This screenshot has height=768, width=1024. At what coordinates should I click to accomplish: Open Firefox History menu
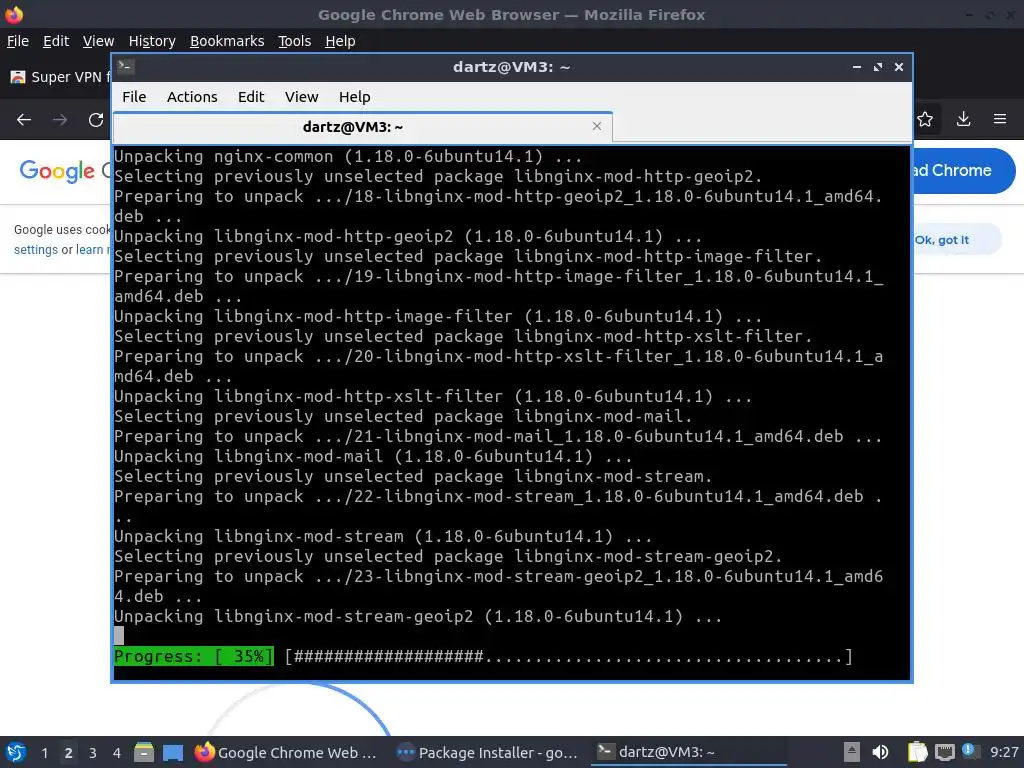tap(152, 41)
